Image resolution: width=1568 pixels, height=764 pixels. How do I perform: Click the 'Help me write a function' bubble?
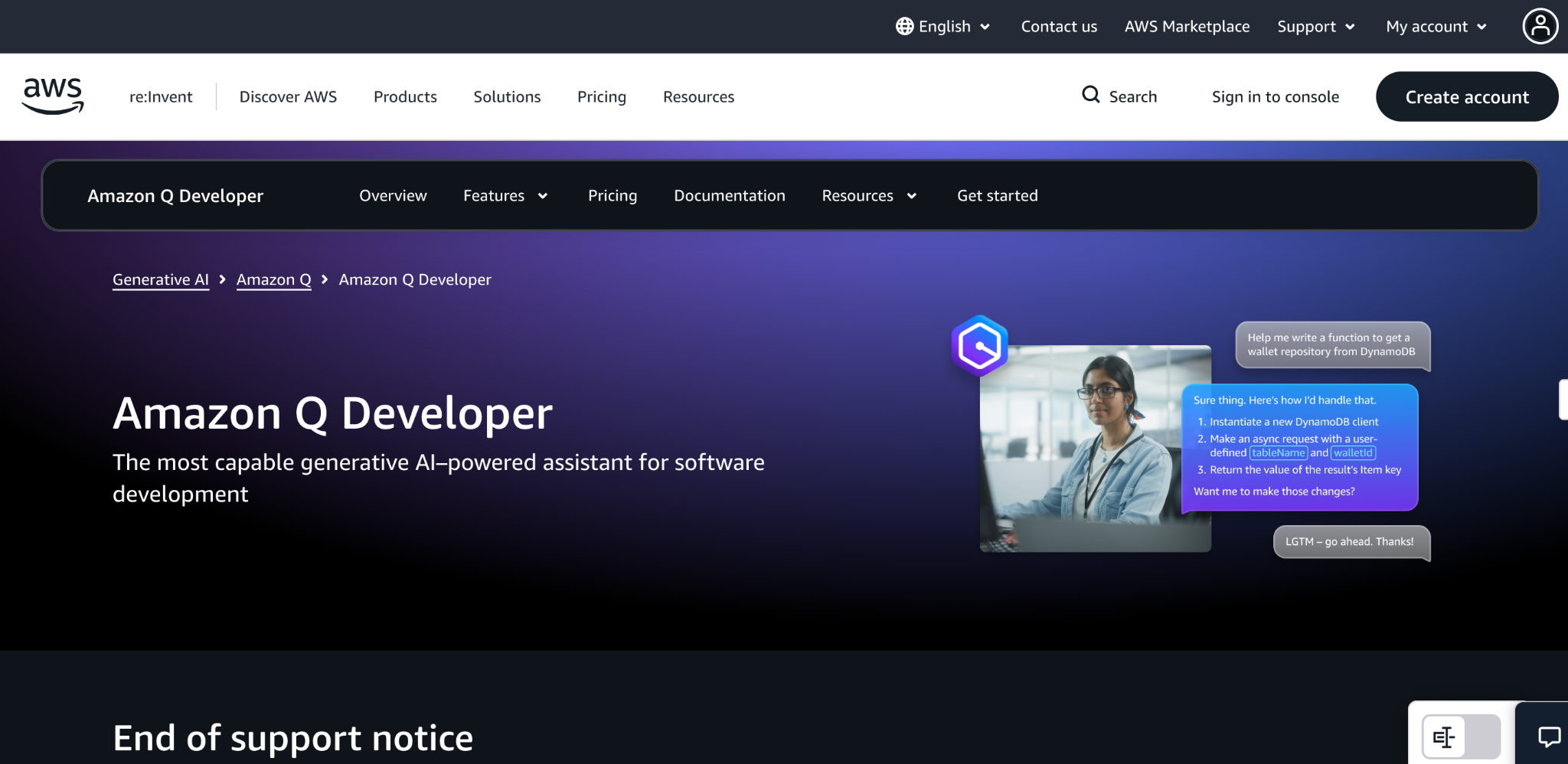pos(1332,344)
